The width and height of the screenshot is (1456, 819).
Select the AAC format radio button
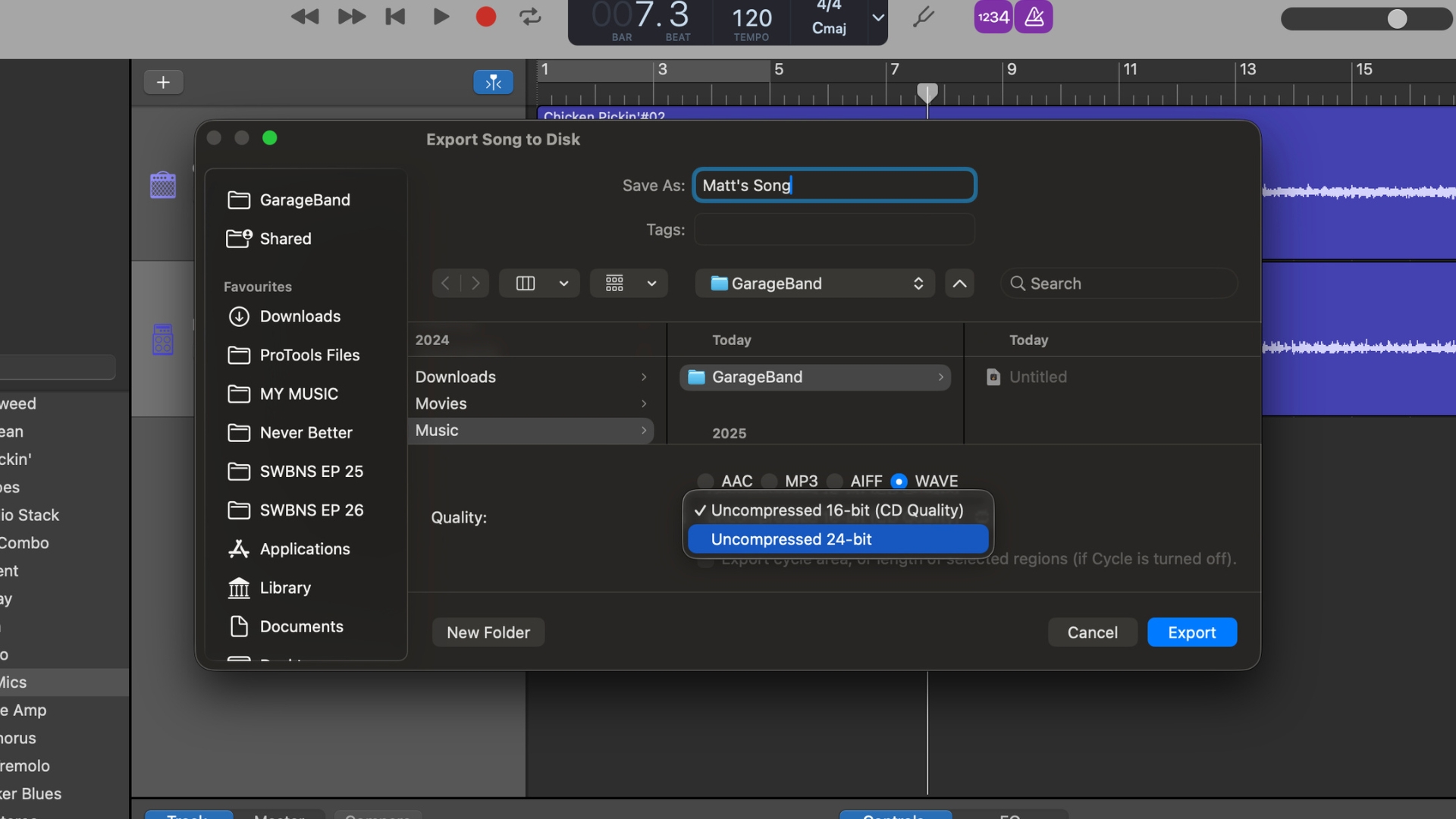705,481
